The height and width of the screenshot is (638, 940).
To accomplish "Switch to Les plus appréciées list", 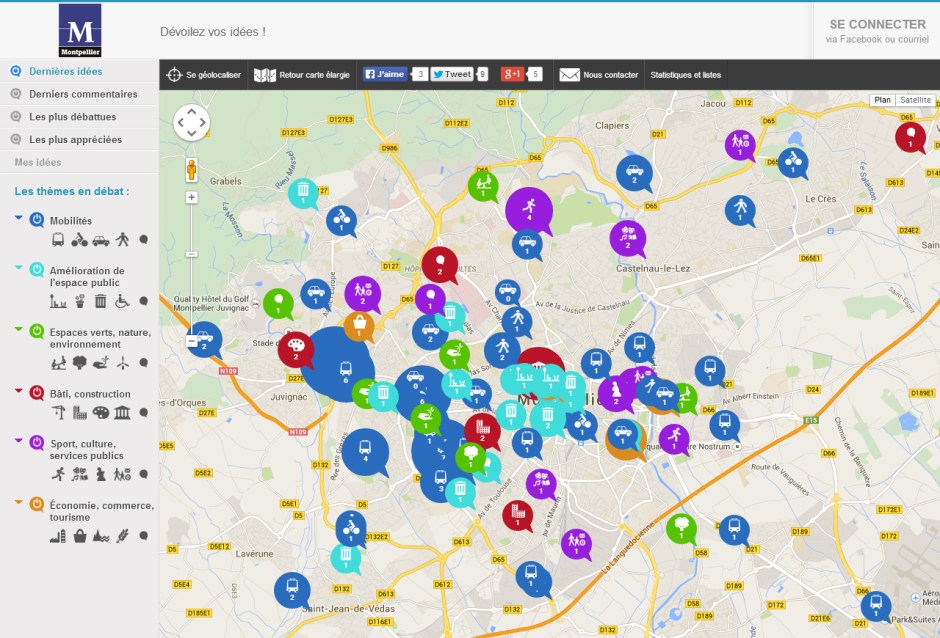I will click(75, 140).
